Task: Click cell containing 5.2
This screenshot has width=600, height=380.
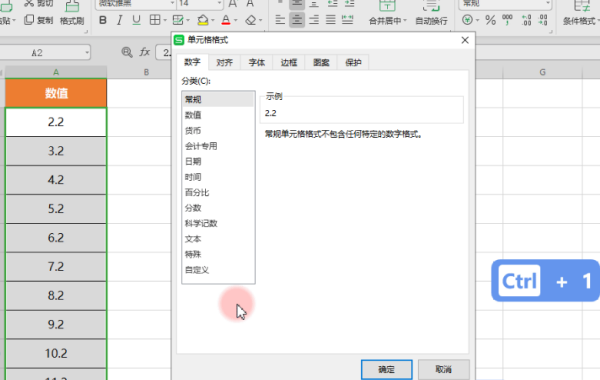Action: tap(56, 209)
